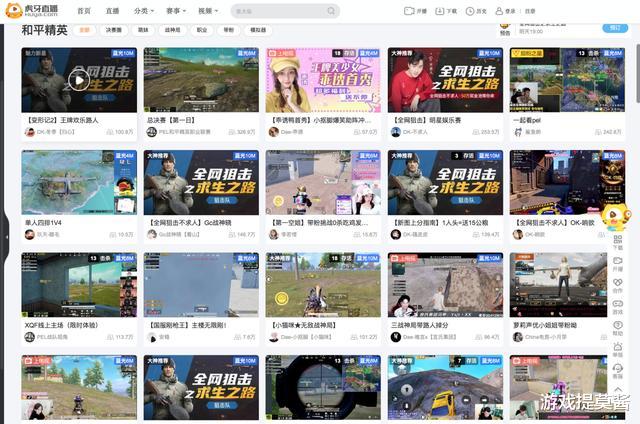This screenshot has height=424, width=640.
Task: Click the streamer avatar under 一起看pel
Action: (x=518, y=132)
